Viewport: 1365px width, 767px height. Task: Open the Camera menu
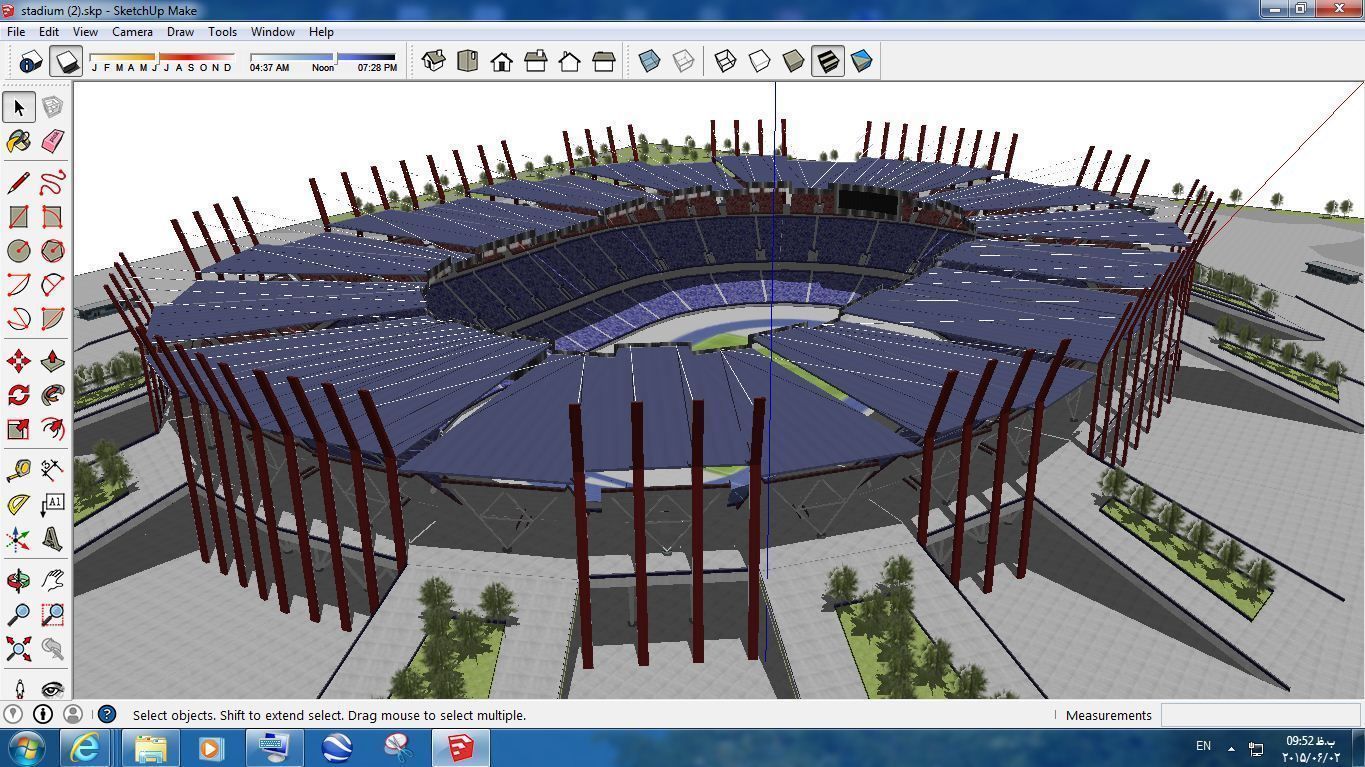click(x=132, y=32)
